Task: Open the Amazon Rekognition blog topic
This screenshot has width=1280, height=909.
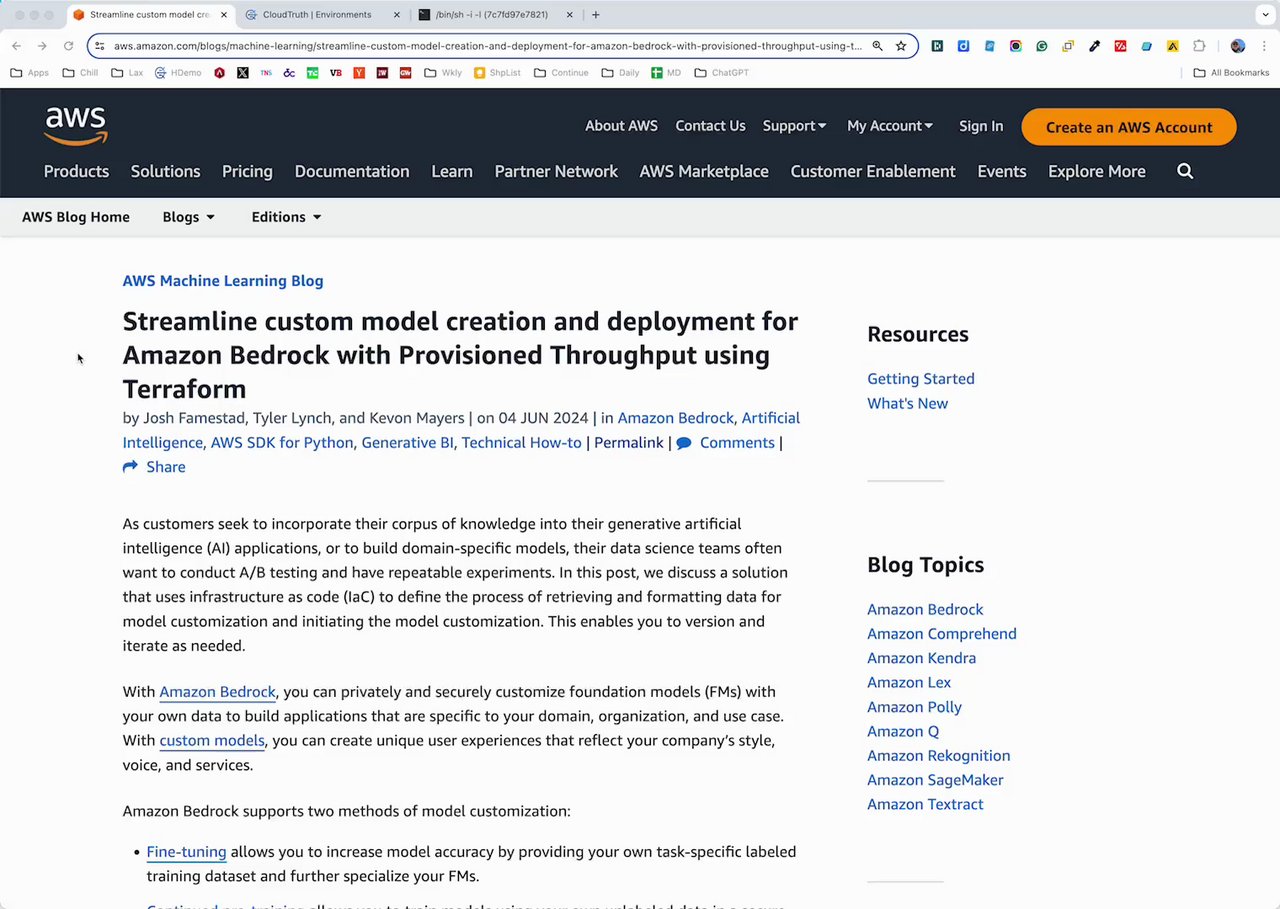Action: click(939, 756)
